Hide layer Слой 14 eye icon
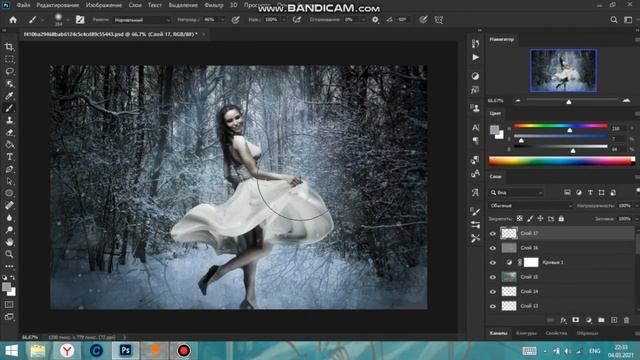Screen dimensions: 640x360 coord(493,291)
